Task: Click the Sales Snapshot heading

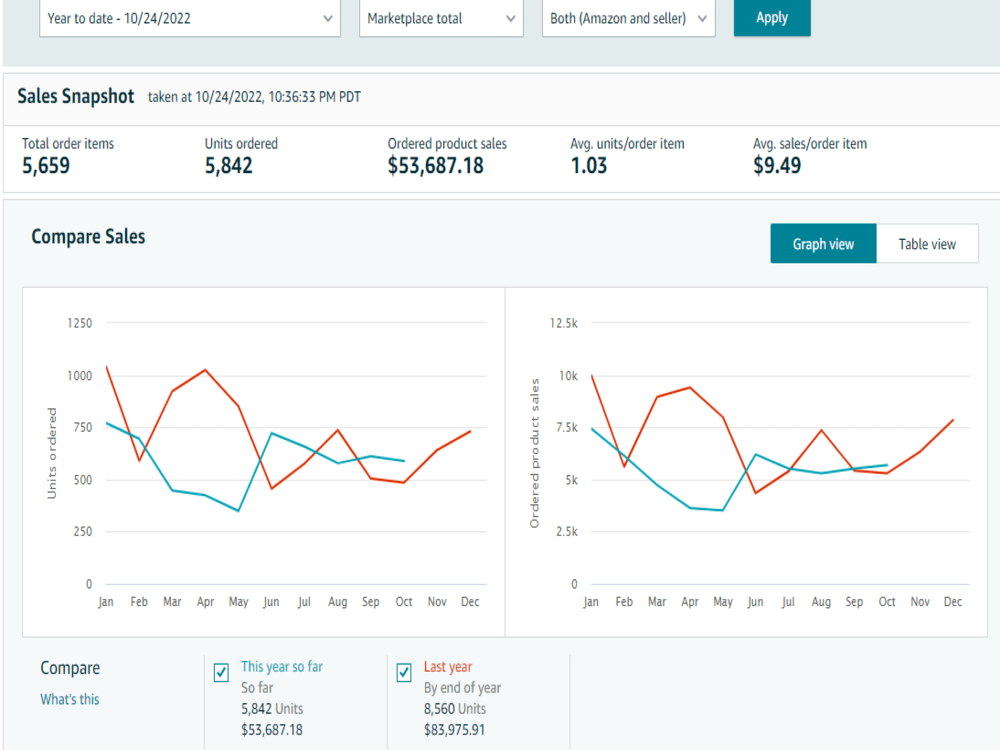Action: [x=76, y=96]
